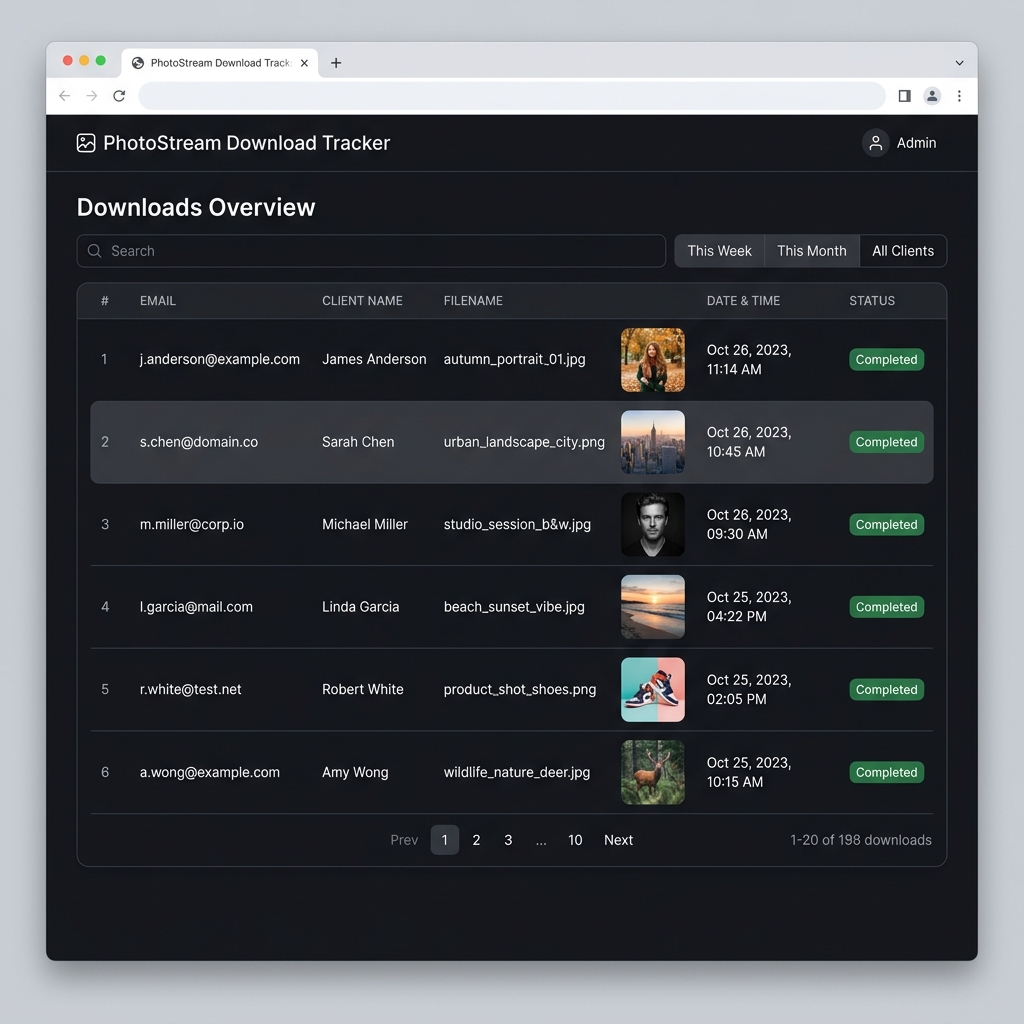The width and height of the screenshot is (1024, 1024).
Task: Click filename product_shot_shoes.png
Action: [519, 690]
